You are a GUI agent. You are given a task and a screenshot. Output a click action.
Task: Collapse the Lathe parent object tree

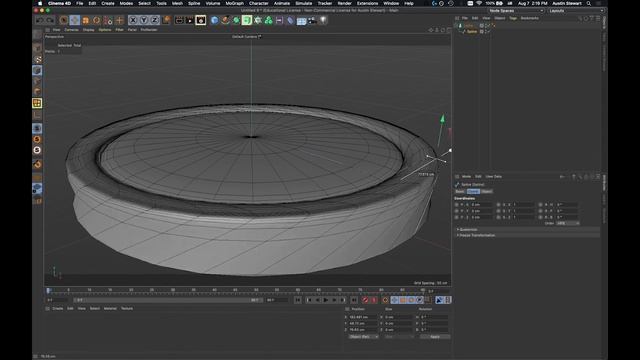coord(456,26)
